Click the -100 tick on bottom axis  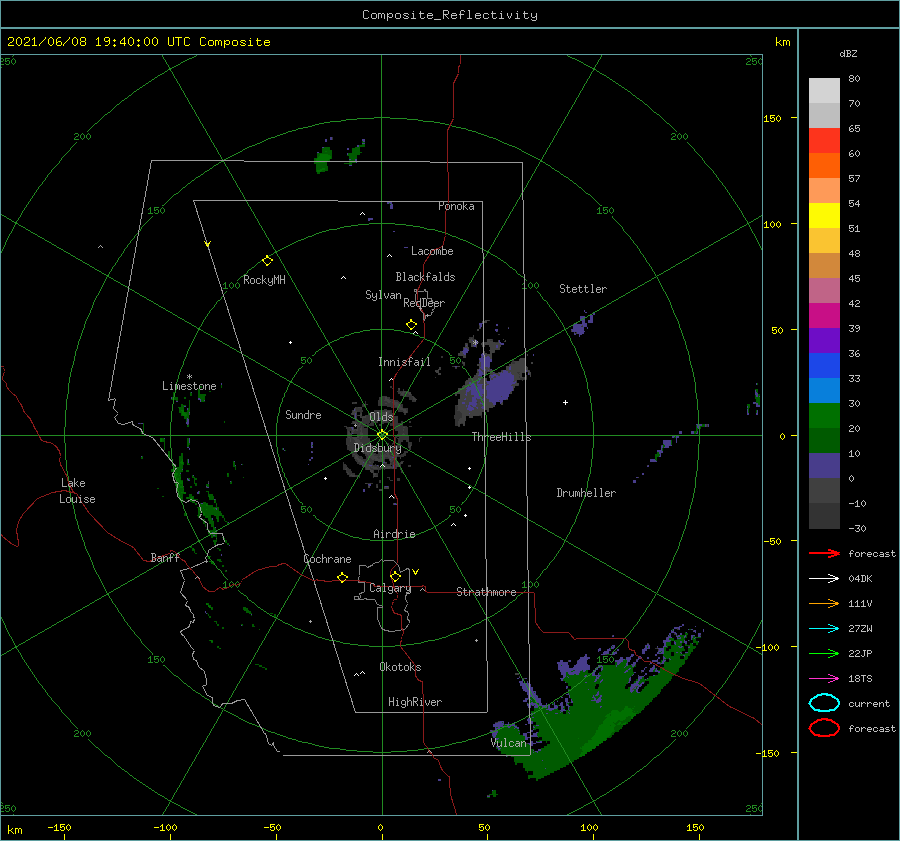pos(165,827)
